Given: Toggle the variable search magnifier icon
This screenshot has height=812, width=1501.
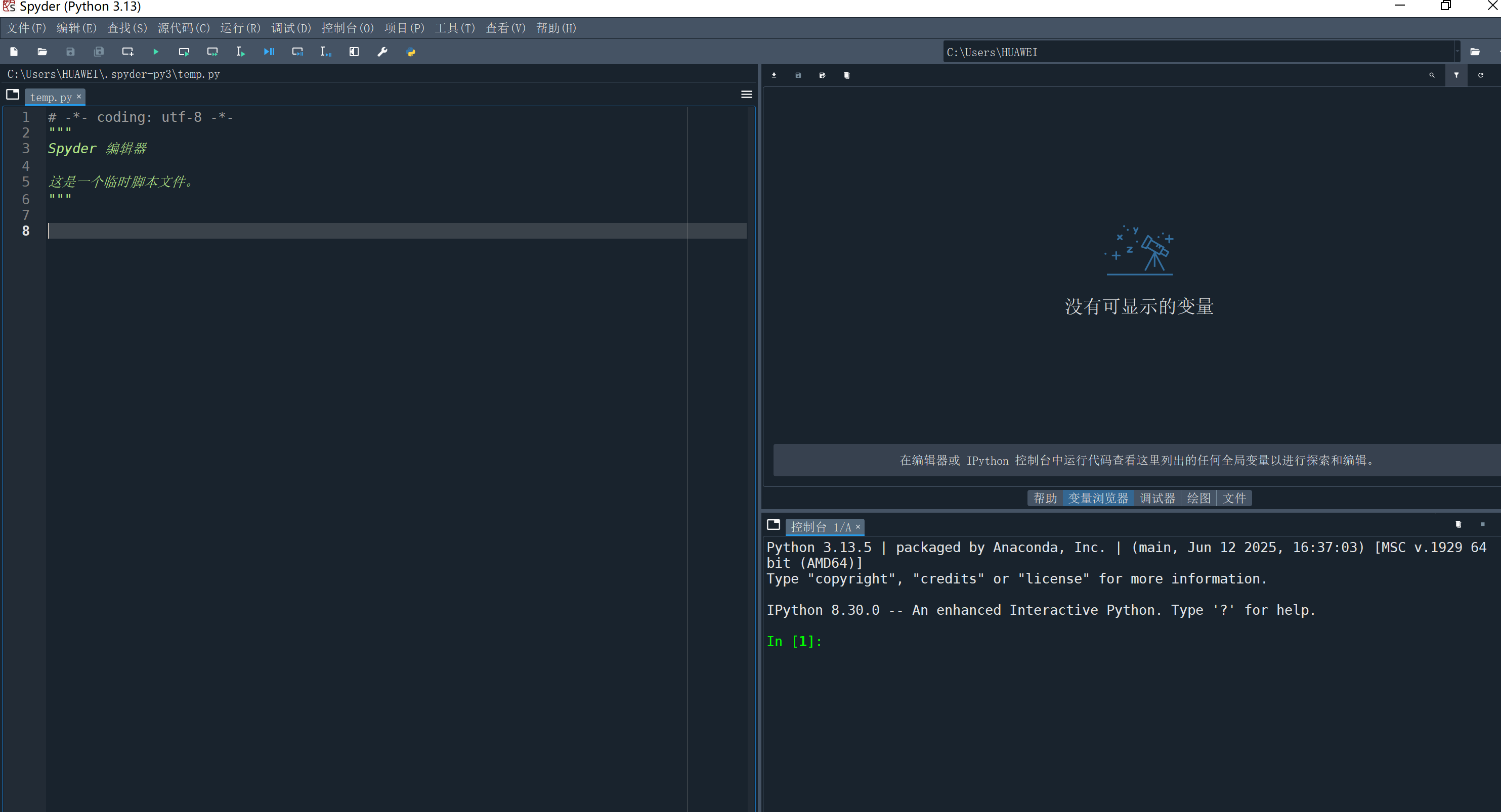Looking at the screenshot, I should click(x=1432, y=75).
